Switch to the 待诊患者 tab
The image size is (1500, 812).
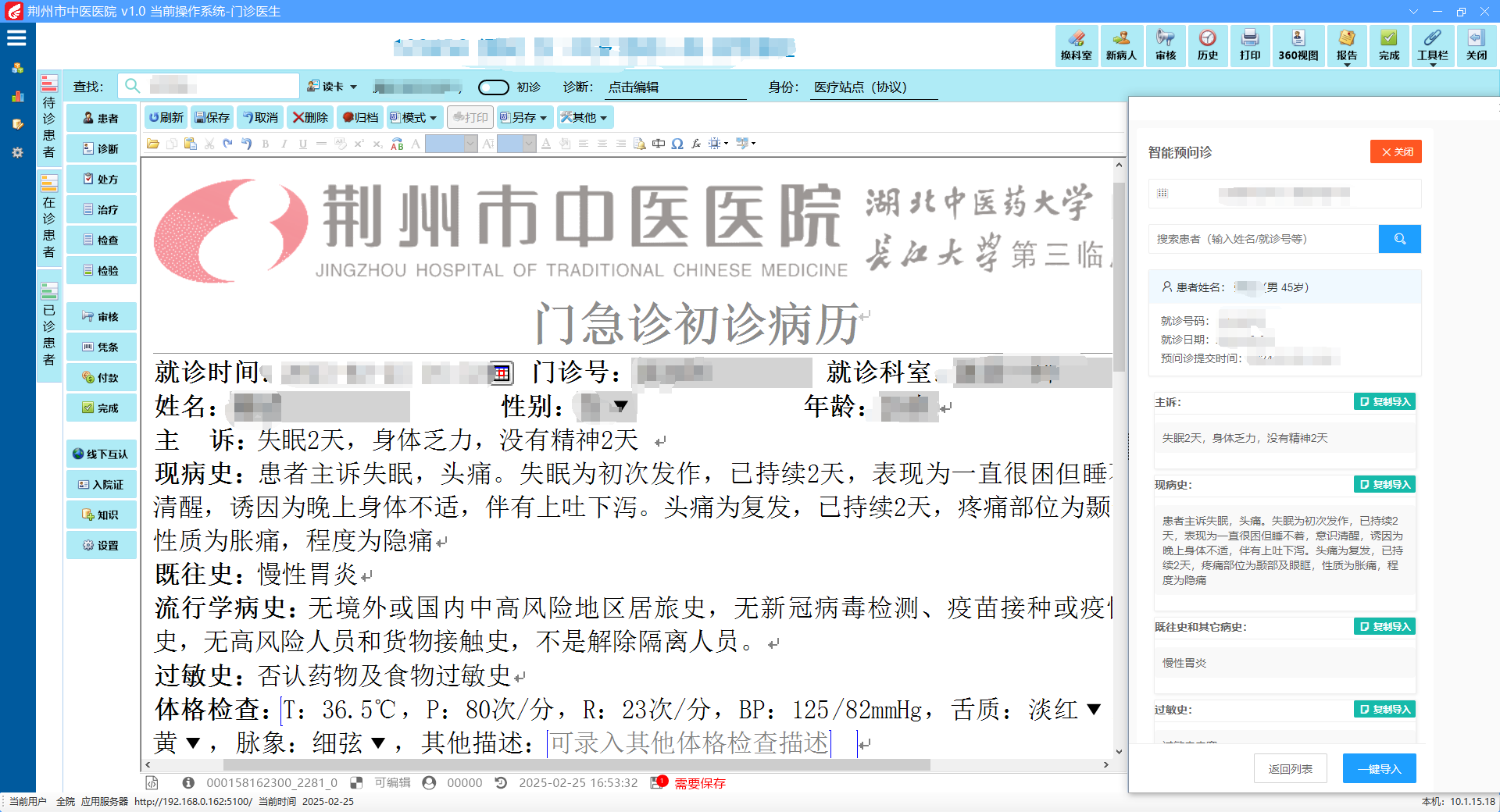tap(49, 117)
